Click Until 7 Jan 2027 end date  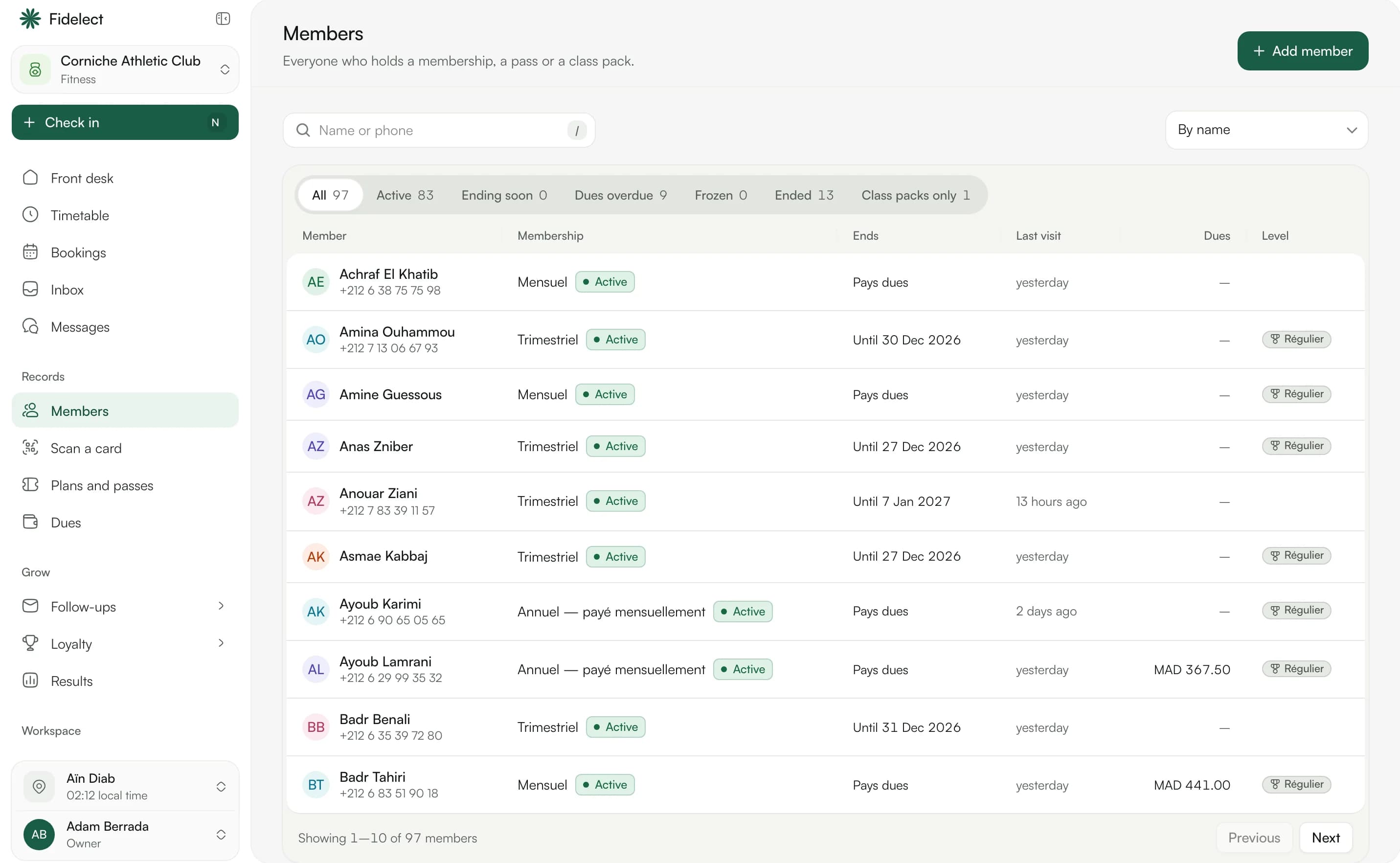[x=901, y=501]
